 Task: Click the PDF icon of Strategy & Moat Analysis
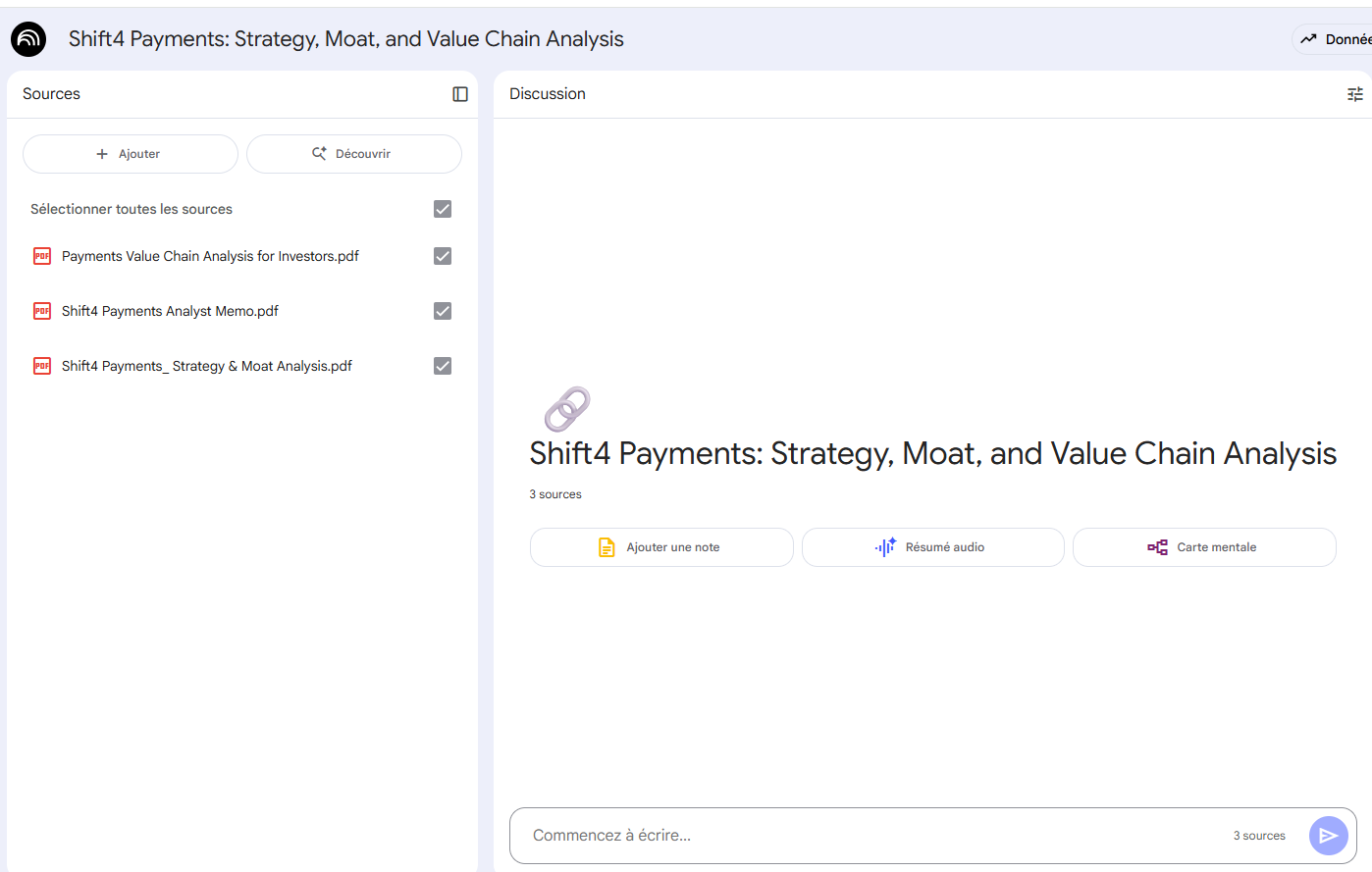tap(42, 366)
